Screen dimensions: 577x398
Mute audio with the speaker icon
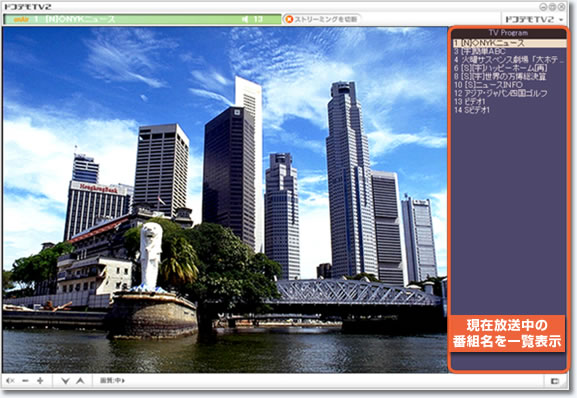click(10, 381)
